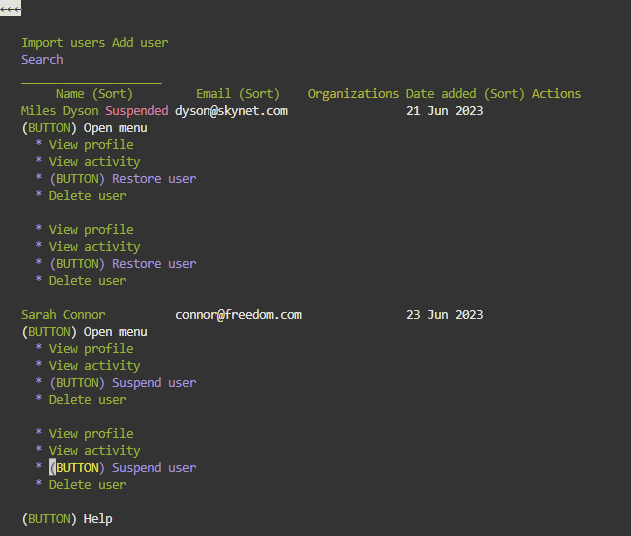The height and width of the screenshot is (536, 631).
Task: Restore user button in Miles Dyson's duplicate second list
Action: coord(123,264)
